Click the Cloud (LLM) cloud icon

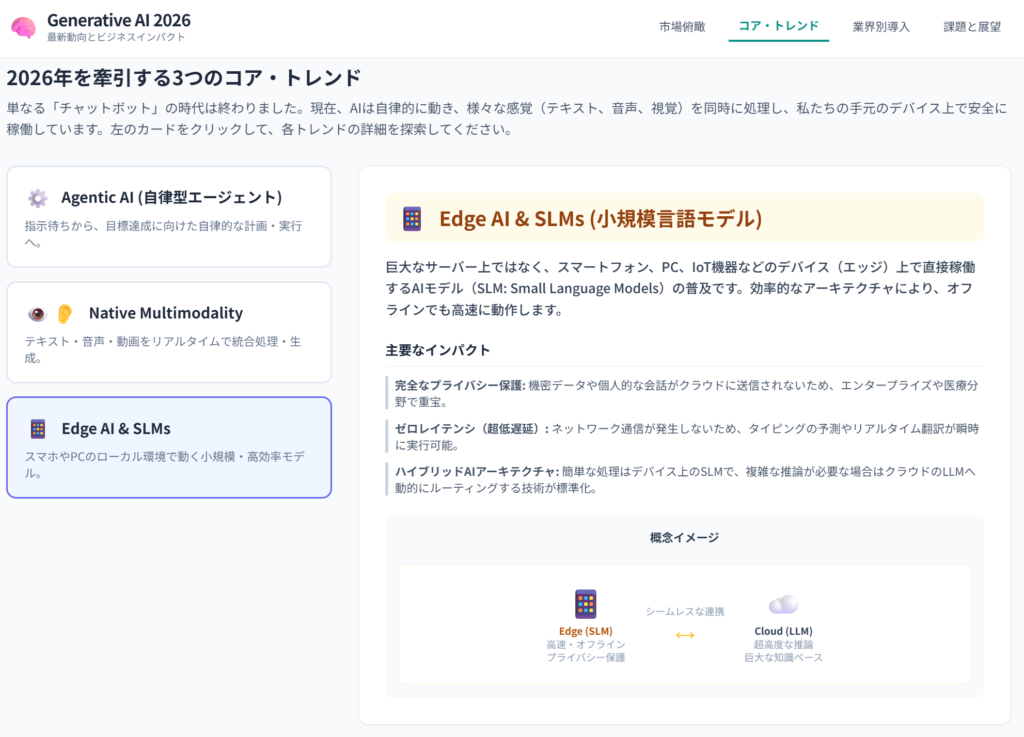pos(783,605)
